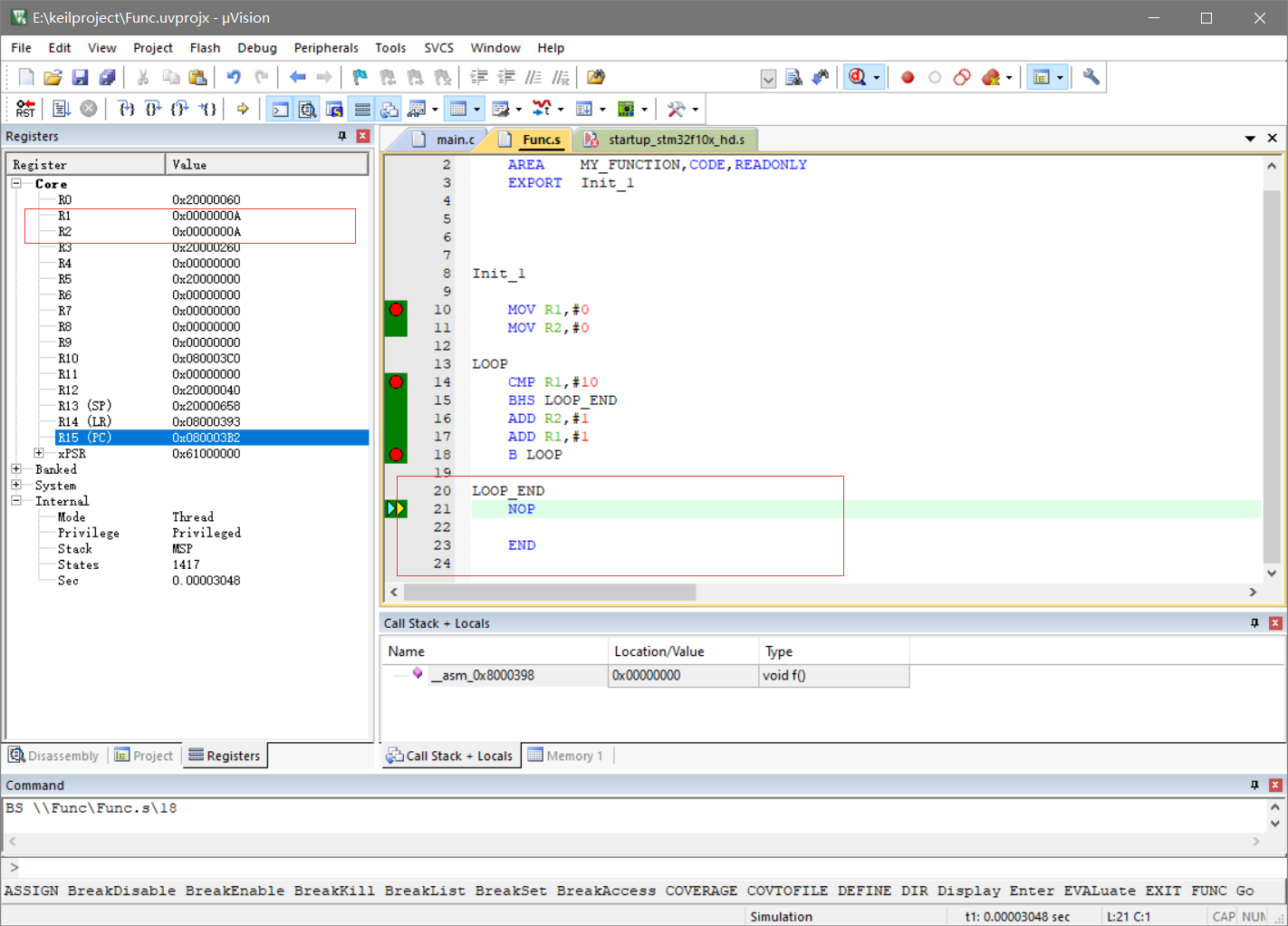1288x926 pixels.
Task: Toggle the breakpoint on line 10
Action: 396,310
